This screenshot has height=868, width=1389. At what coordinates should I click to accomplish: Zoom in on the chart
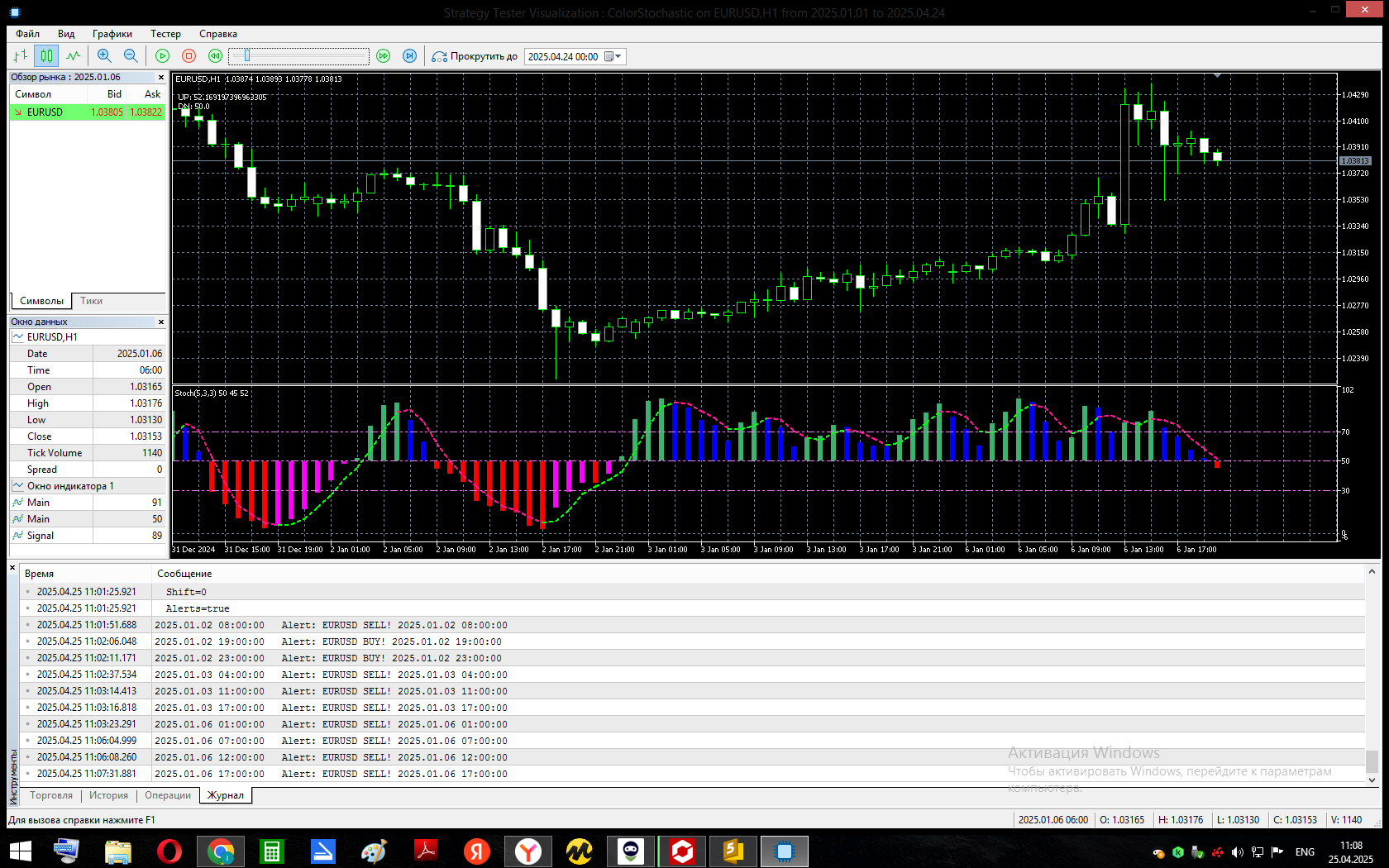pos(104,56)
